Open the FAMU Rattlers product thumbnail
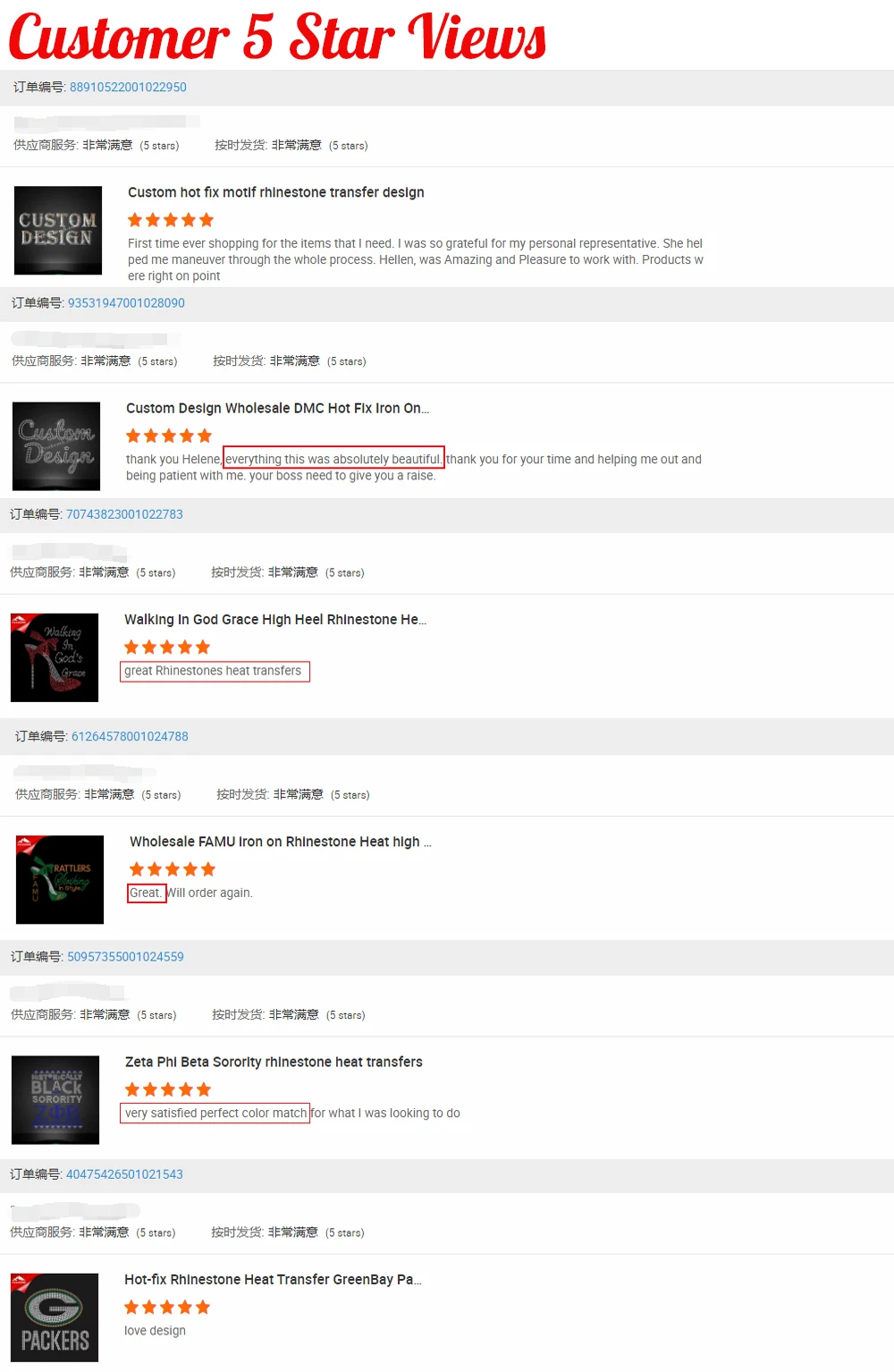The width and height of the screenshot is (894, 1372). pyautogui.click(x=60, y=880)
